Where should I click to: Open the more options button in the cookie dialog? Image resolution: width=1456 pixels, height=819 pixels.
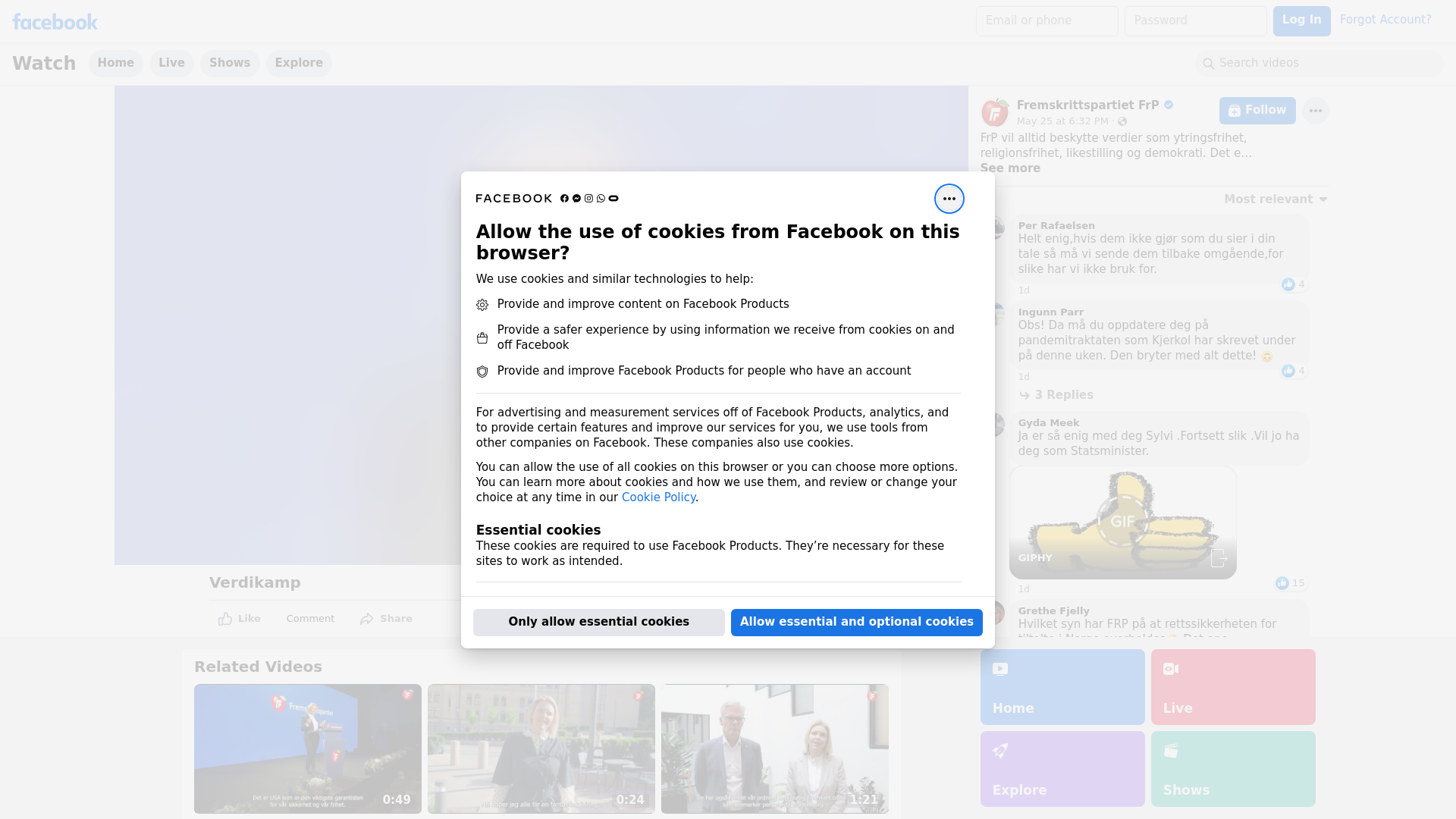[x=949, y=199]
